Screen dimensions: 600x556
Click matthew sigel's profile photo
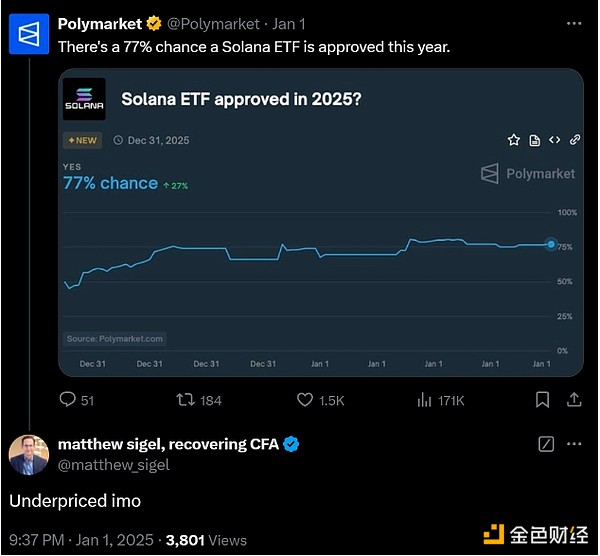pyautogui.click(x=29, y=455)
